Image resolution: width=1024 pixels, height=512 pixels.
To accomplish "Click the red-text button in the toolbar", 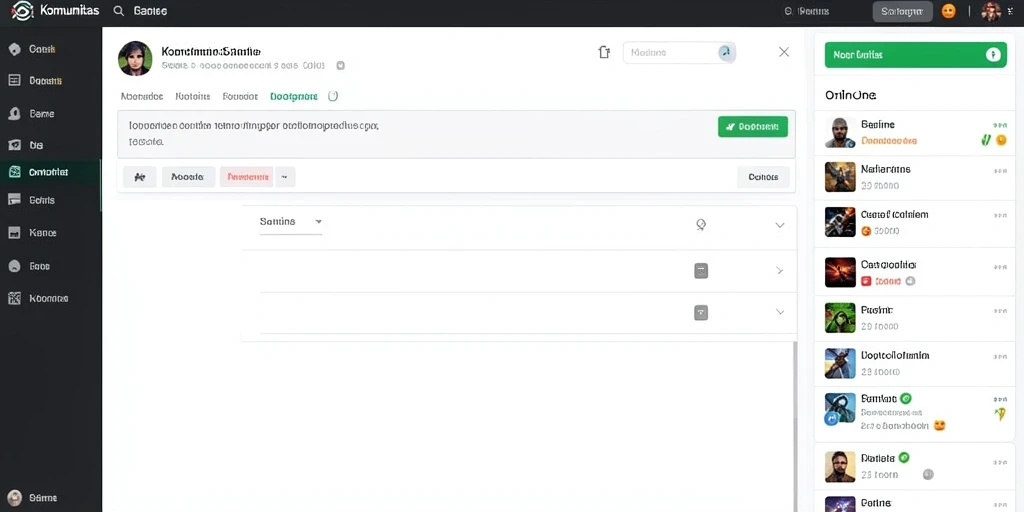I will tap(246, 177).
